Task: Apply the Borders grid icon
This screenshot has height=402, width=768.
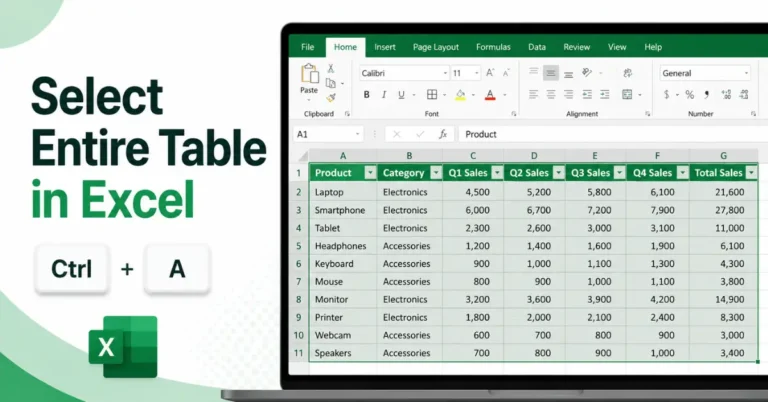Action: click(x=432, y=95)
